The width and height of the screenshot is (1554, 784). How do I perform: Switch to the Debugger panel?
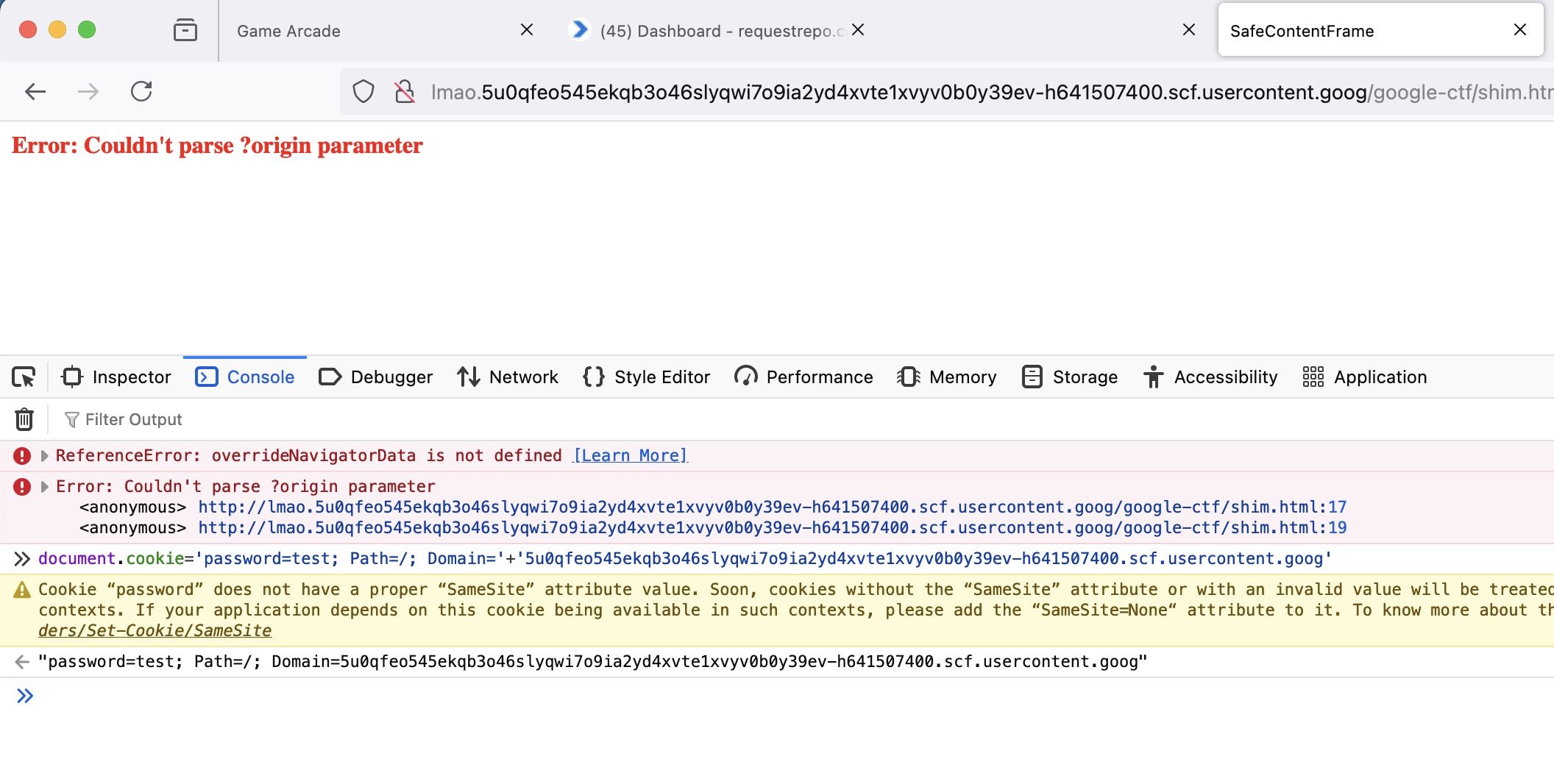pyautogui.click(x=376, y=377)
